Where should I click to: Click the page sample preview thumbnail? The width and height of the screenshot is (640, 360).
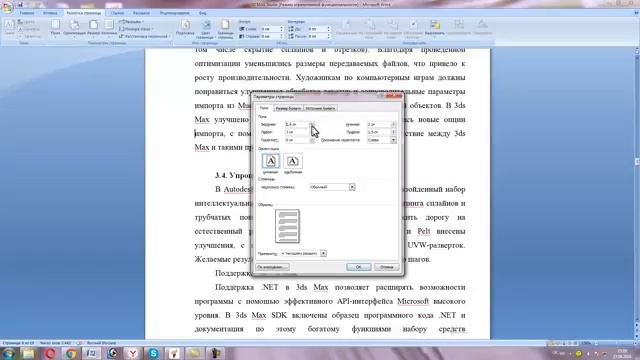tap(287, 226)
